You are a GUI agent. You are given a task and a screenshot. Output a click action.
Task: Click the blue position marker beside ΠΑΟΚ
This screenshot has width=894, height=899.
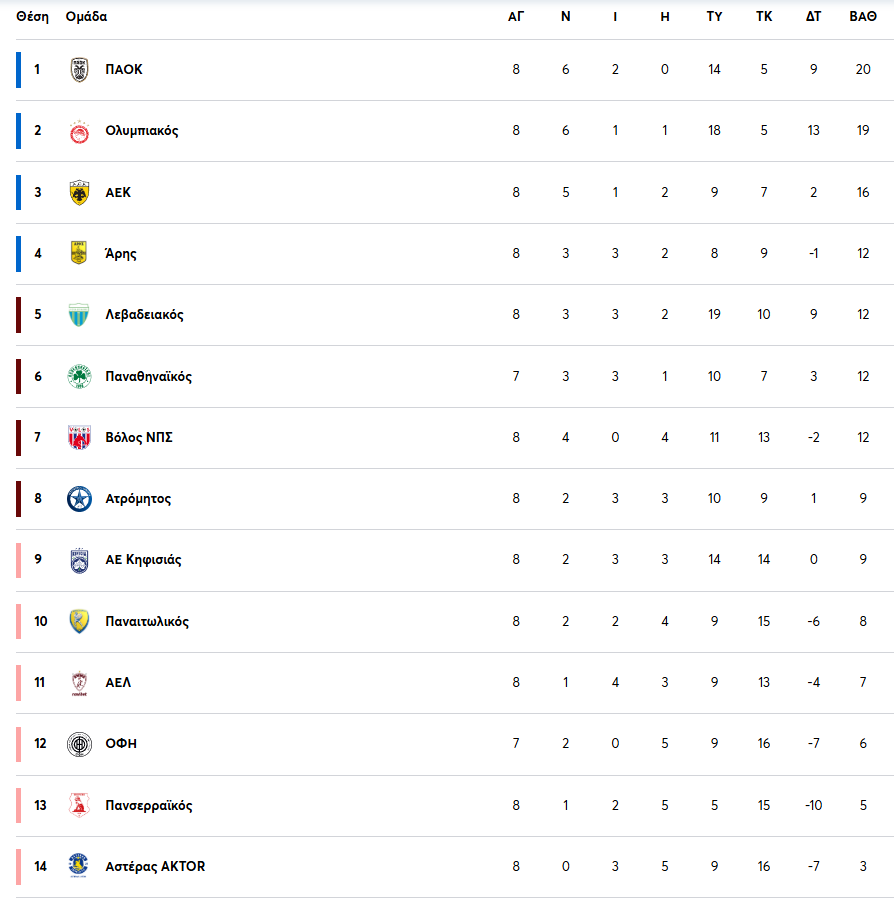pos(18,70)
